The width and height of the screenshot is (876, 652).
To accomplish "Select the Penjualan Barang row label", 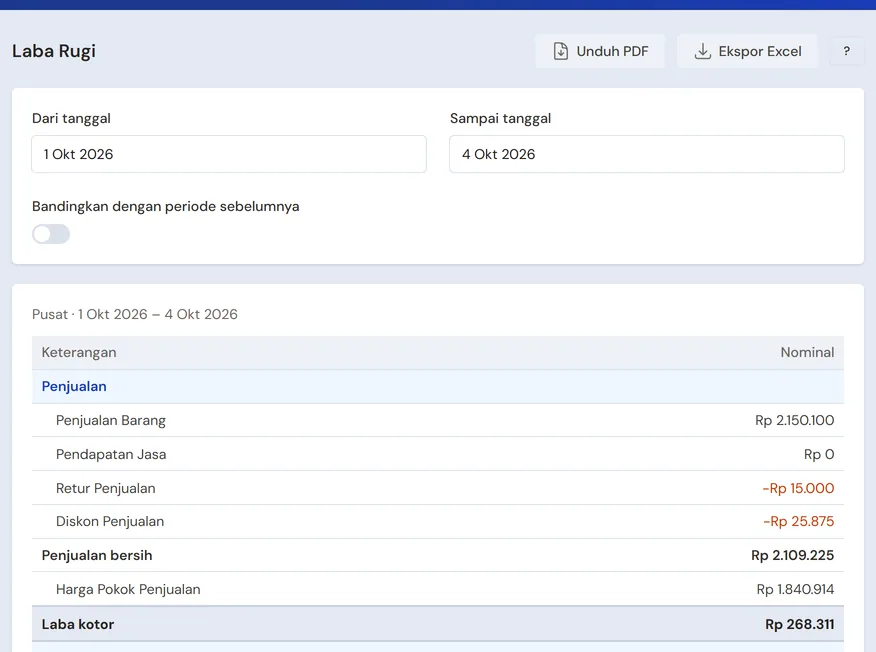I will tap(111, 420).
